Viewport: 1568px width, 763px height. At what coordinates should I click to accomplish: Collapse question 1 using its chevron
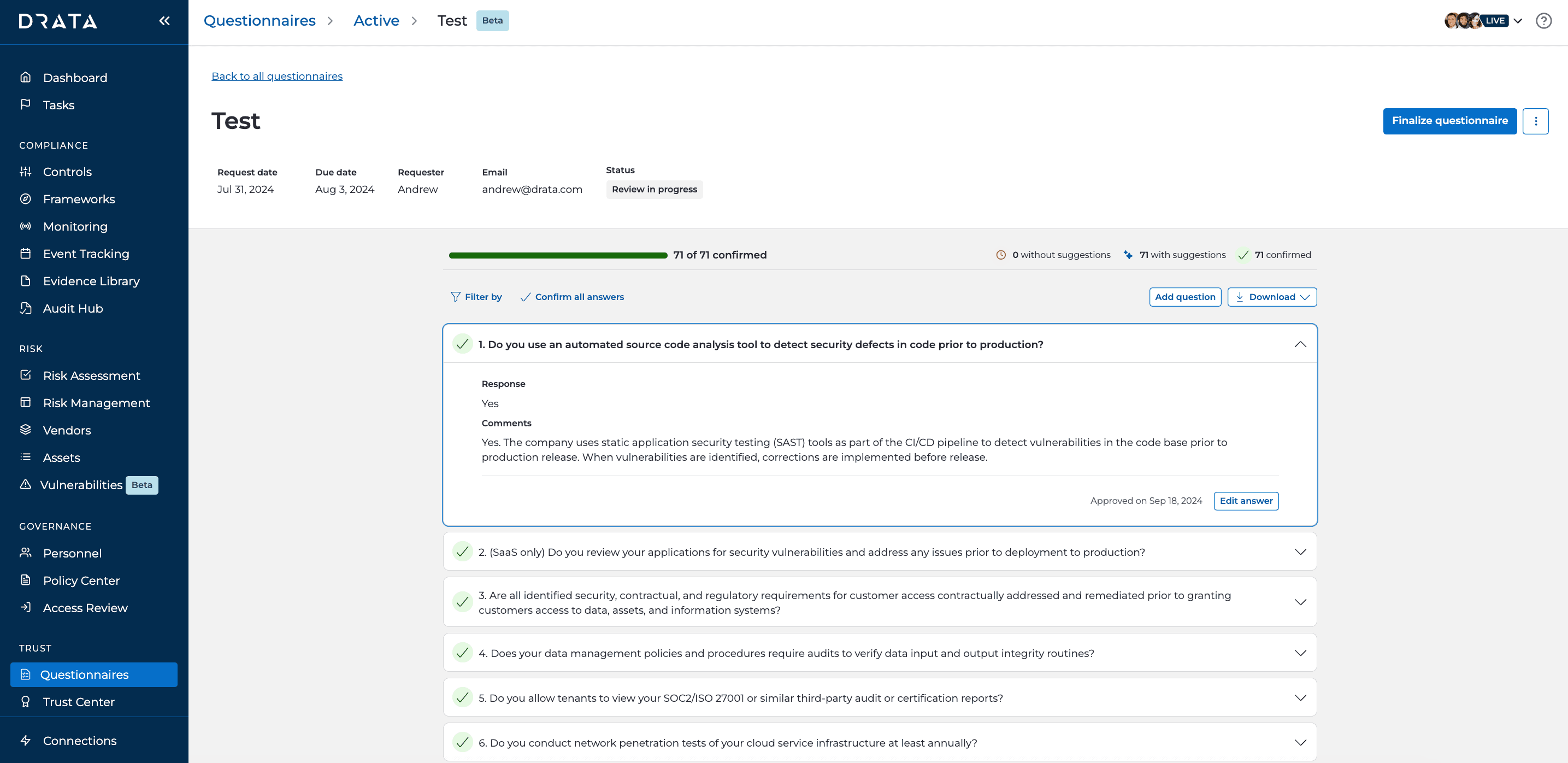pyautogui.click(x=1300, y=344)
